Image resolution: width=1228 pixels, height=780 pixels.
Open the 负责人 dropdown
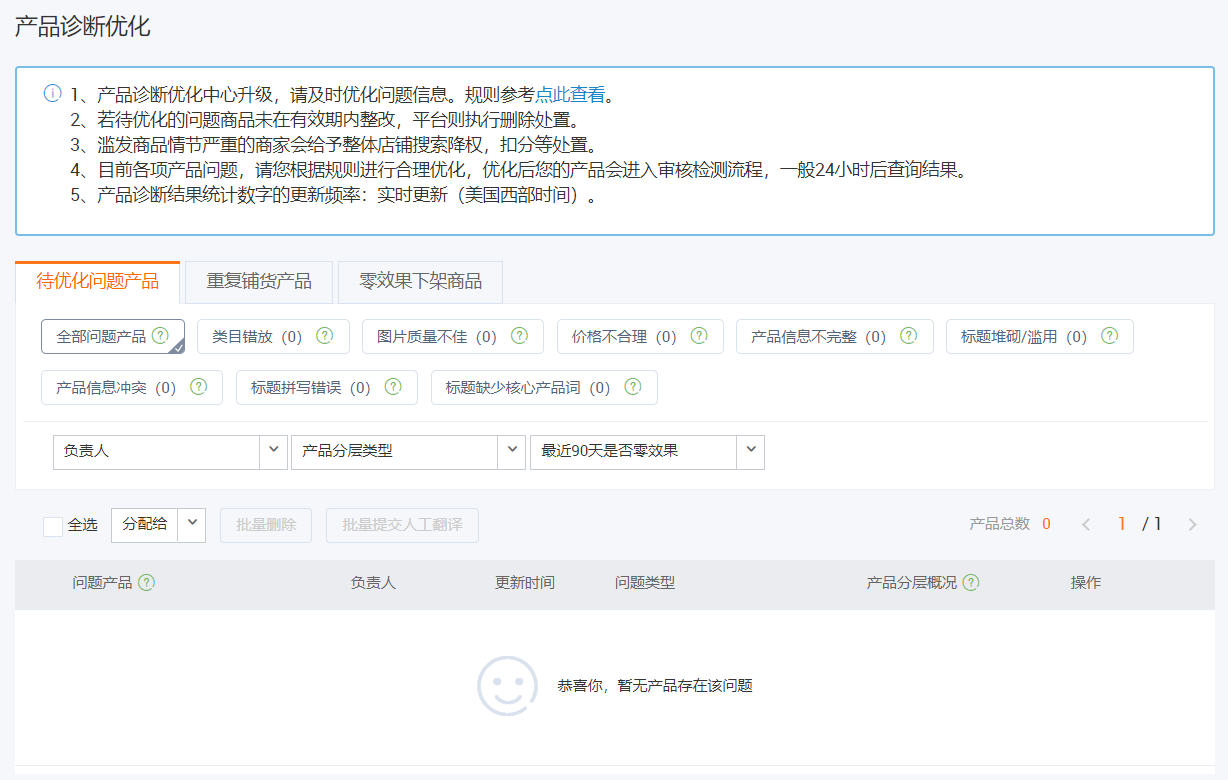tap(170, 452)
